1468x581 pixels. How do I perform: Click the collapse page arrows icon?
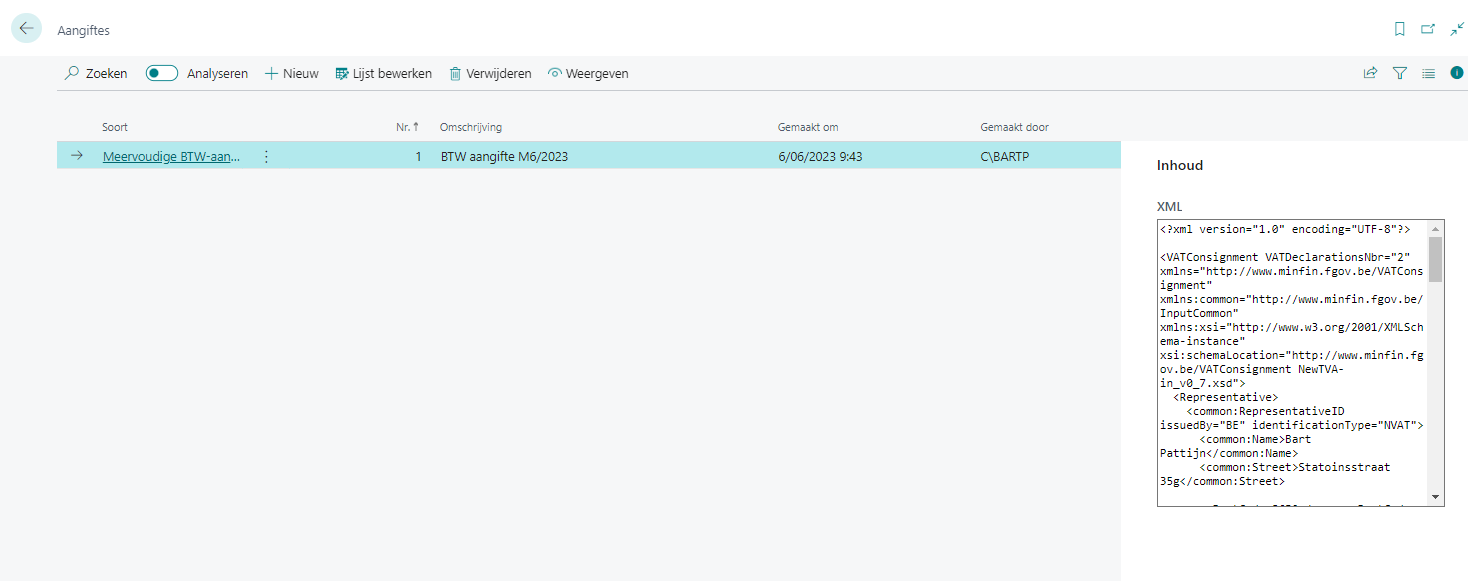pos(1456,29)
